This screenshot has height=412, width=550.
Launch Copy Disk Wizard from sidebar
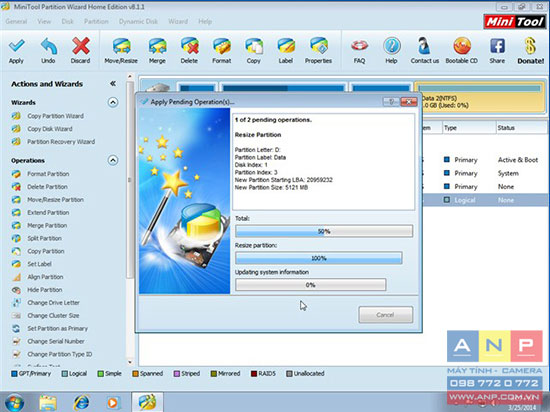point(50,129)
